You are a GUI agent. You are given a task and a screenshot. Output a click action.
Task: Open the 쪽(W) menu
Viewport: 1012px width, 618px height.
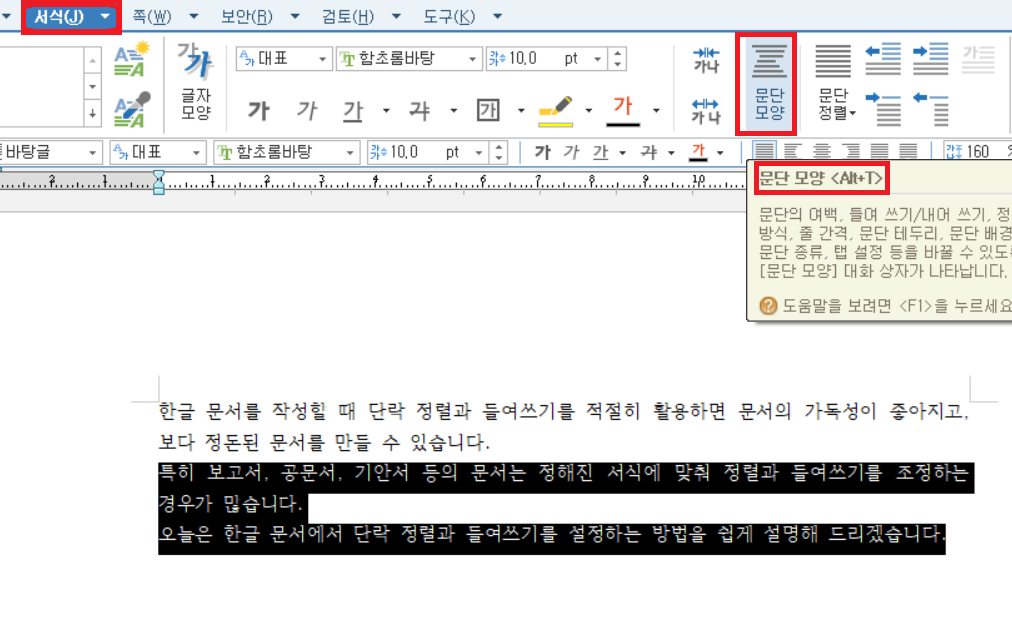click(152, 17)
